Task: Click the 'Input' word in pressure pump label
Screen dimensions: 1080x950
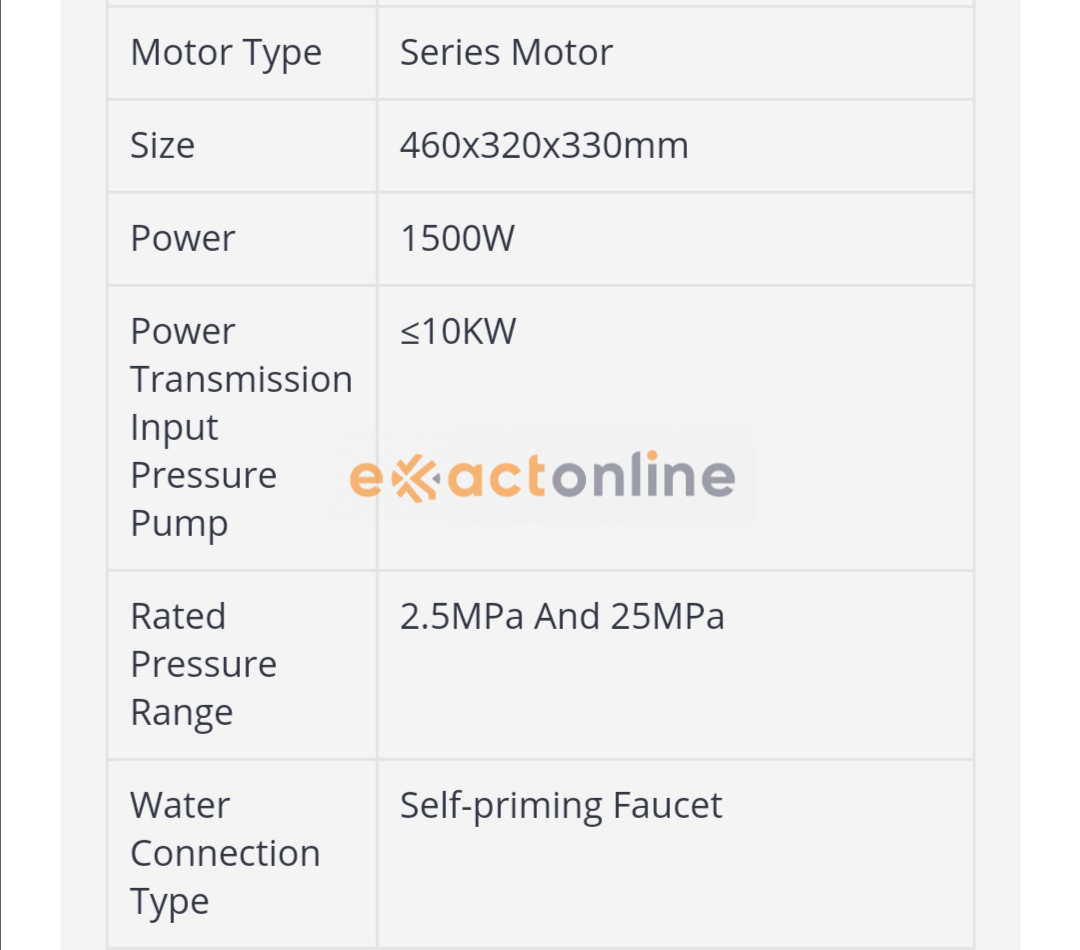Action: point(174,427)
